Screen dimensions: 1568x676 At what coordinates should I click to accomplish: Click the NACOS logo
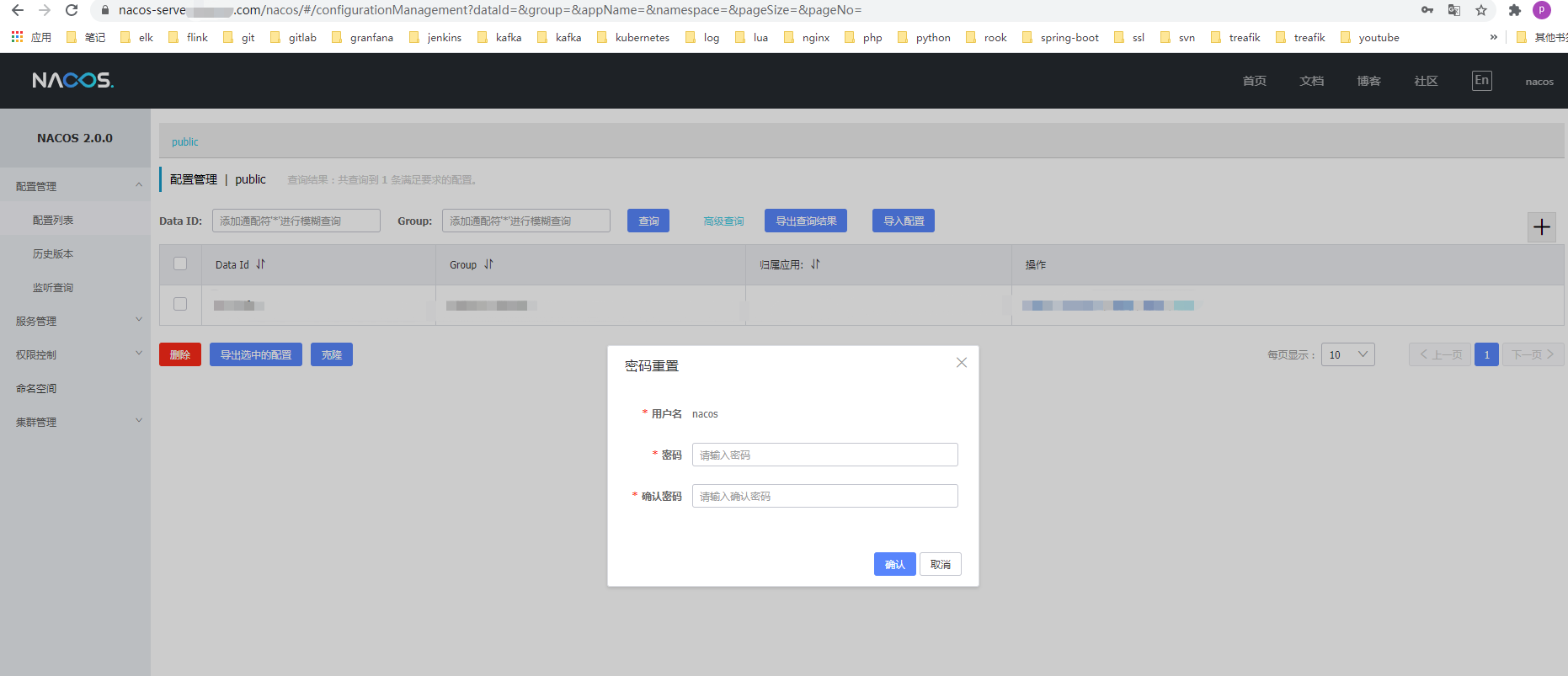coord(72,80)
